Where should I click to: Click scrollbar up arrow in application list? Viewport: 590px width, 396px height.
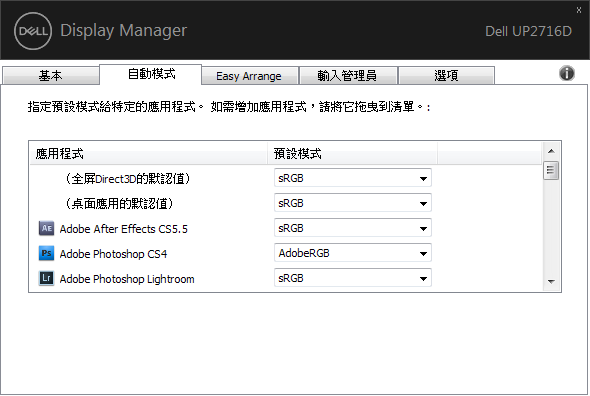point(551,151)
